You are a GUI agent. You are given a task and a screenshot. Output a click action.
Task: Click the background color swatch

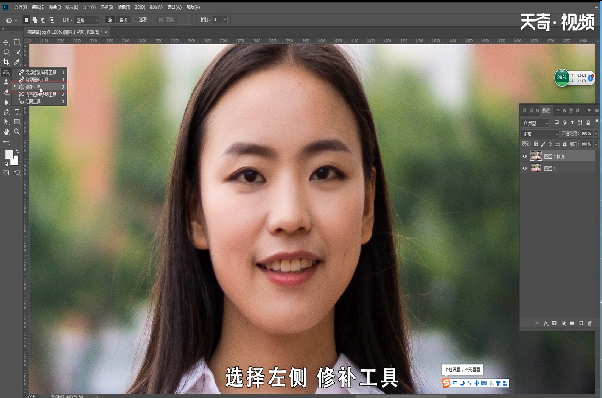[x=15, y=161]
